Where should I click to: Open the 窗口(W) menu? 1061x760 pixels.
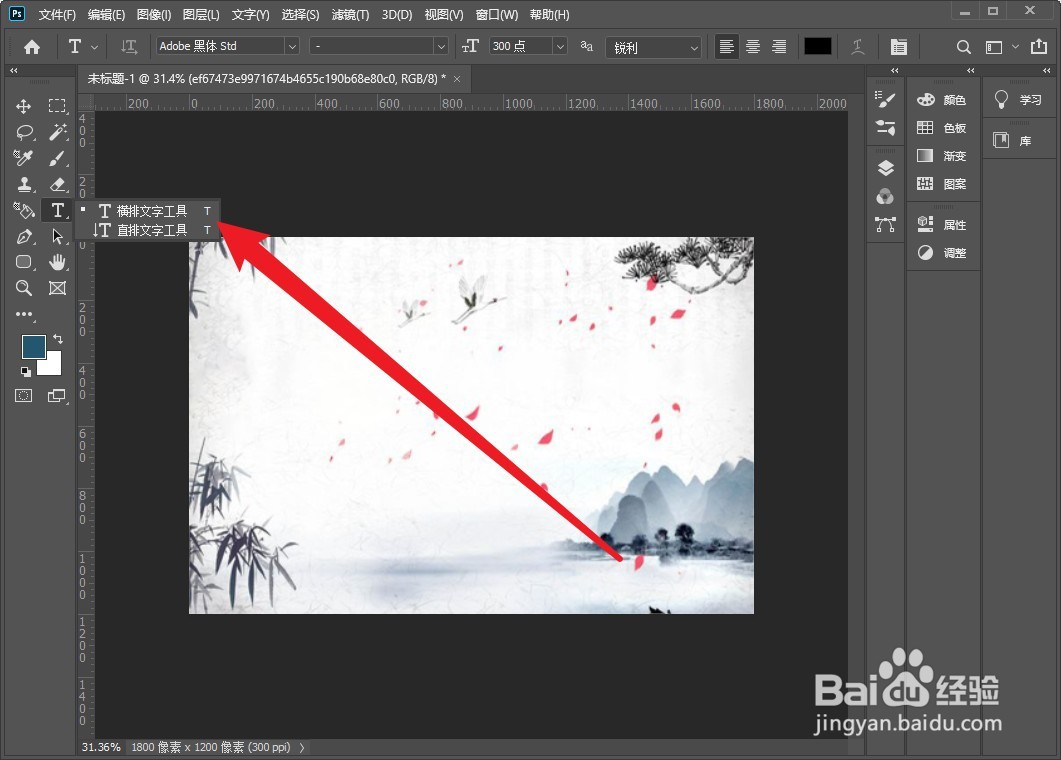point(497,14)
